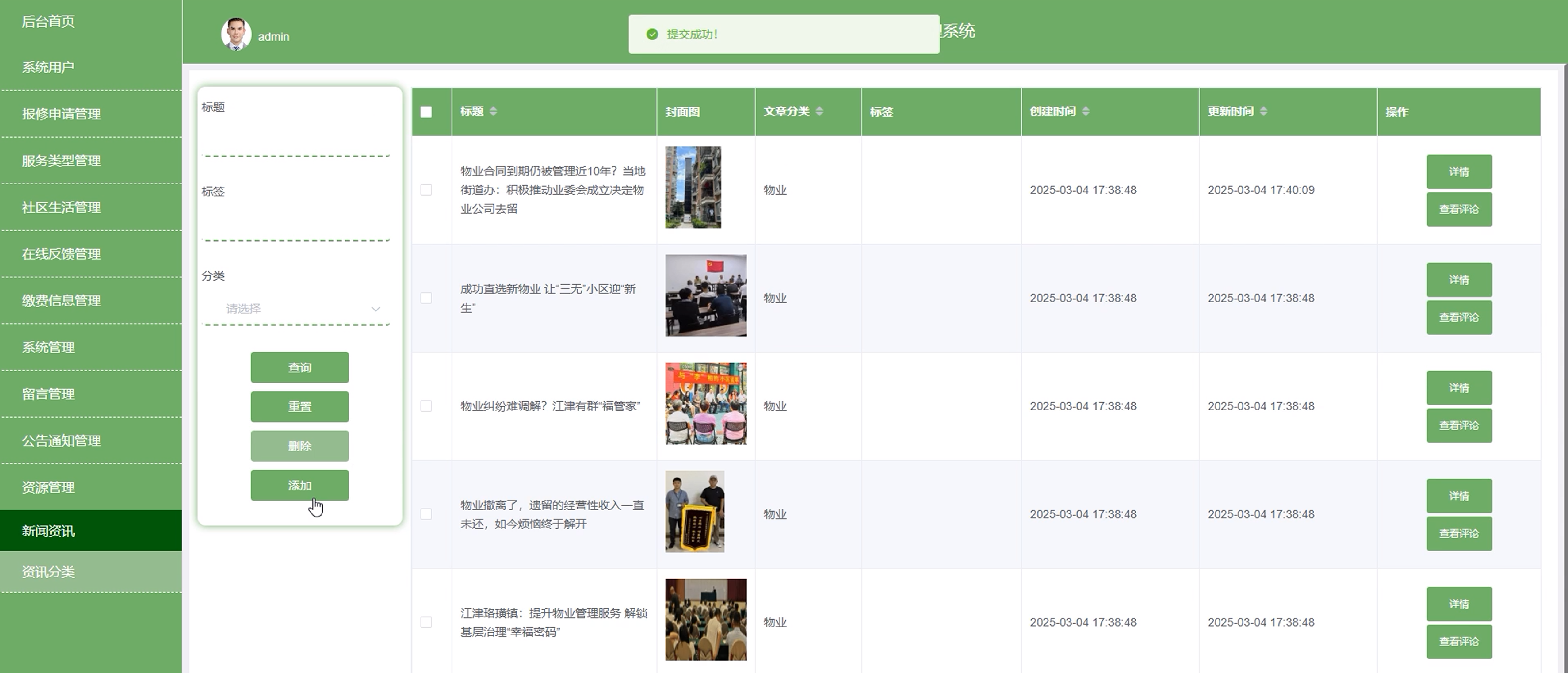This screenshot has width=1568, height=673.
Task: Check the row for 物业合同到期 article
Action: (x=426, y=190)
